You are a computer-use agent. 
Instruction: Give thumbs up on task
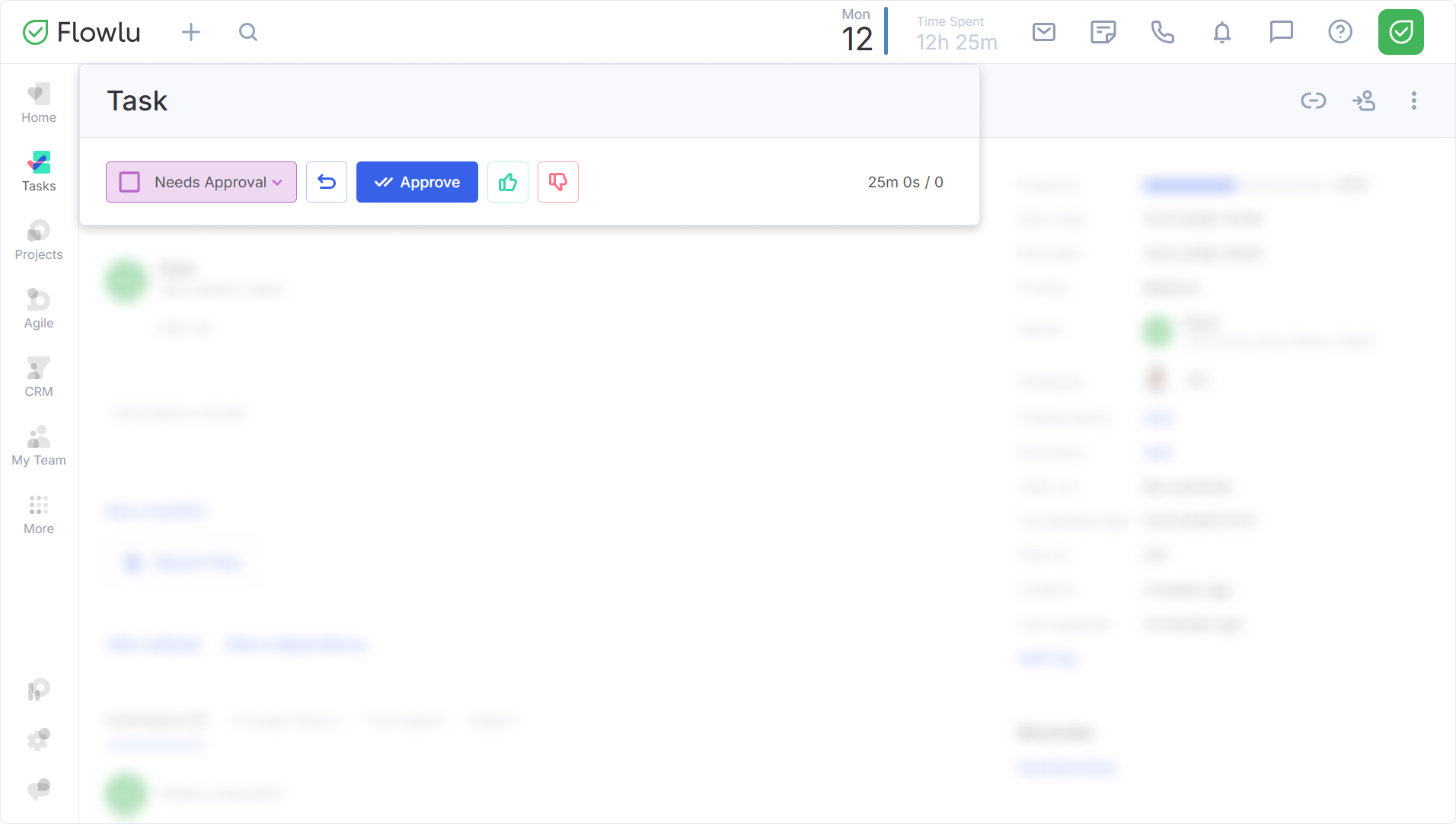(508, 182)
